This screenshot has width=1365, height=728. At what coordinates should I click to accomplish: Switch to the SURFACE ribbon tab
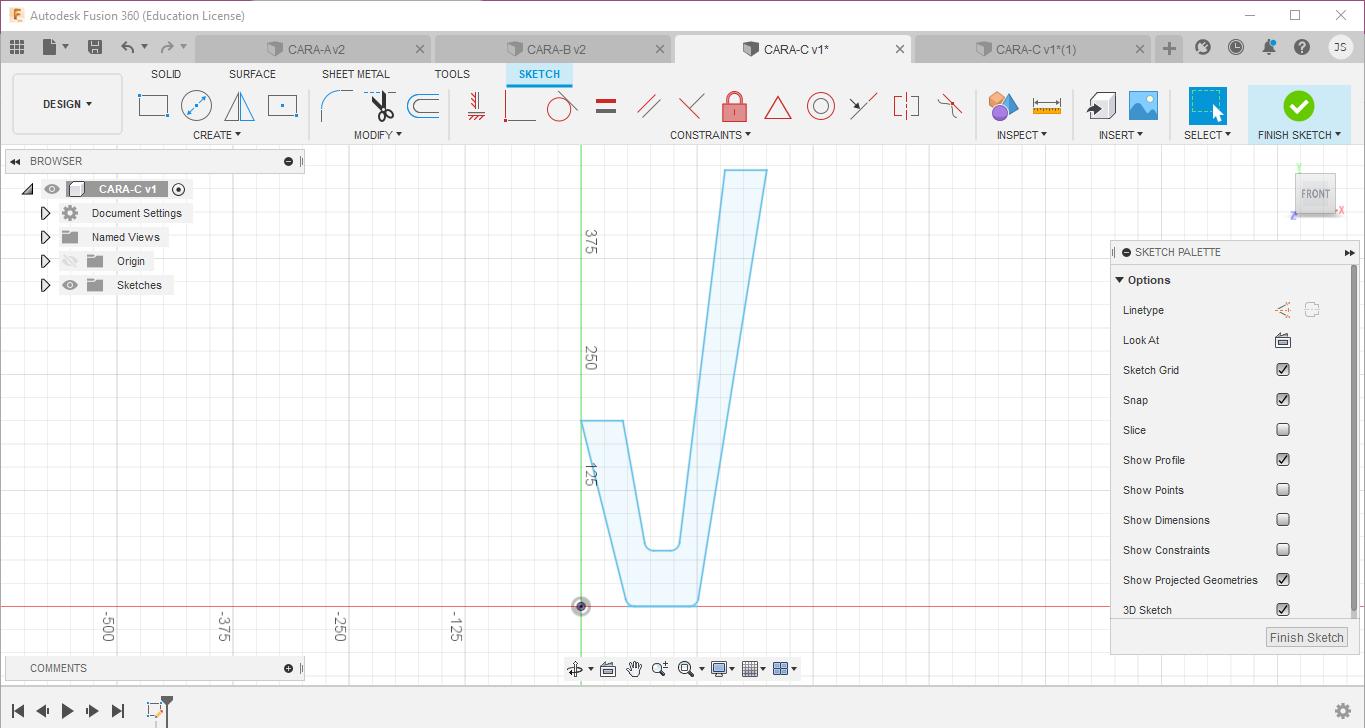point(252,74)
